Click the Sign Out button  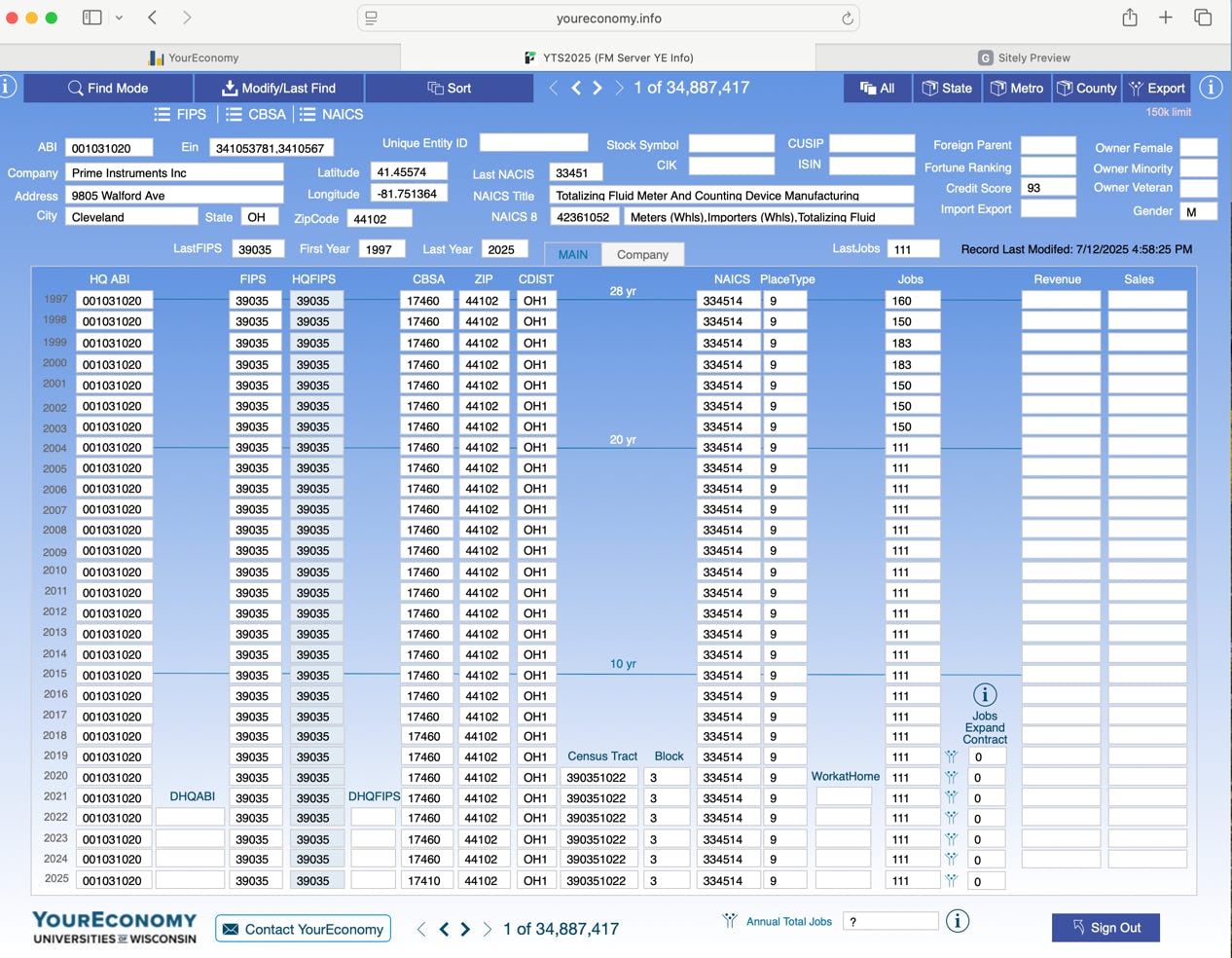(1105, 928)
